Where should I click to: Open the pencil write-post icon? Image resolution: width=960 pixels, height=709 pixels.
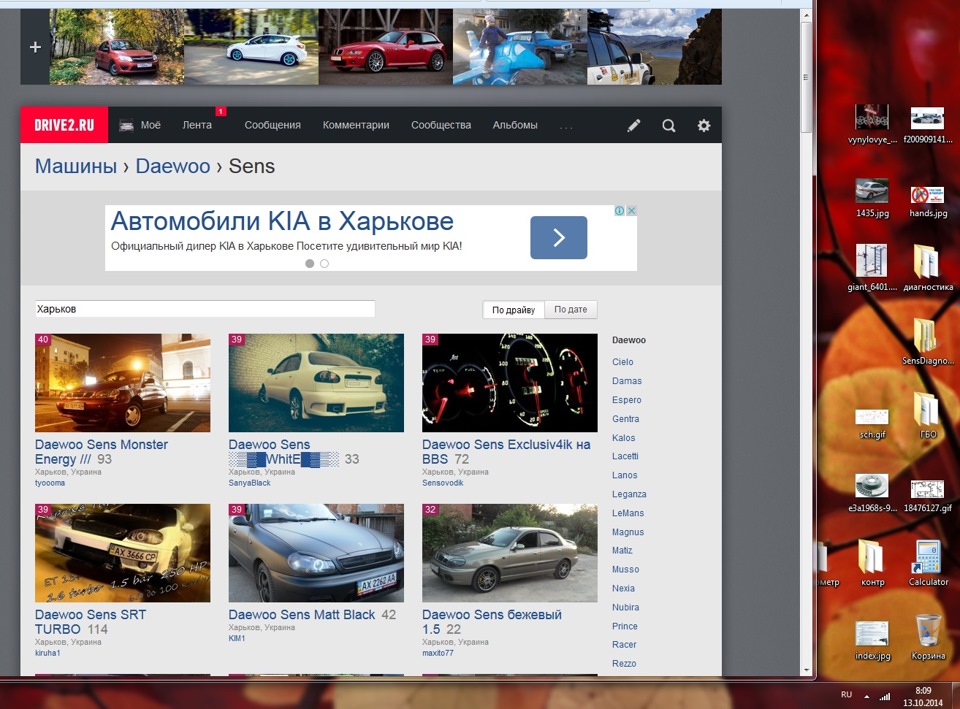(x=634, y=126)
